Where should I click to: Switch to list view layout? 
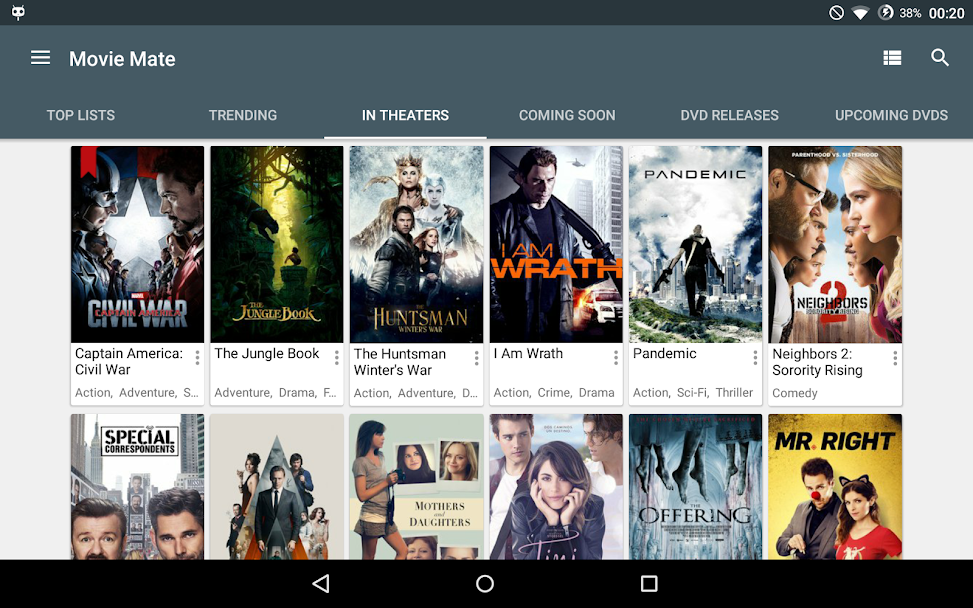(892, 58)
